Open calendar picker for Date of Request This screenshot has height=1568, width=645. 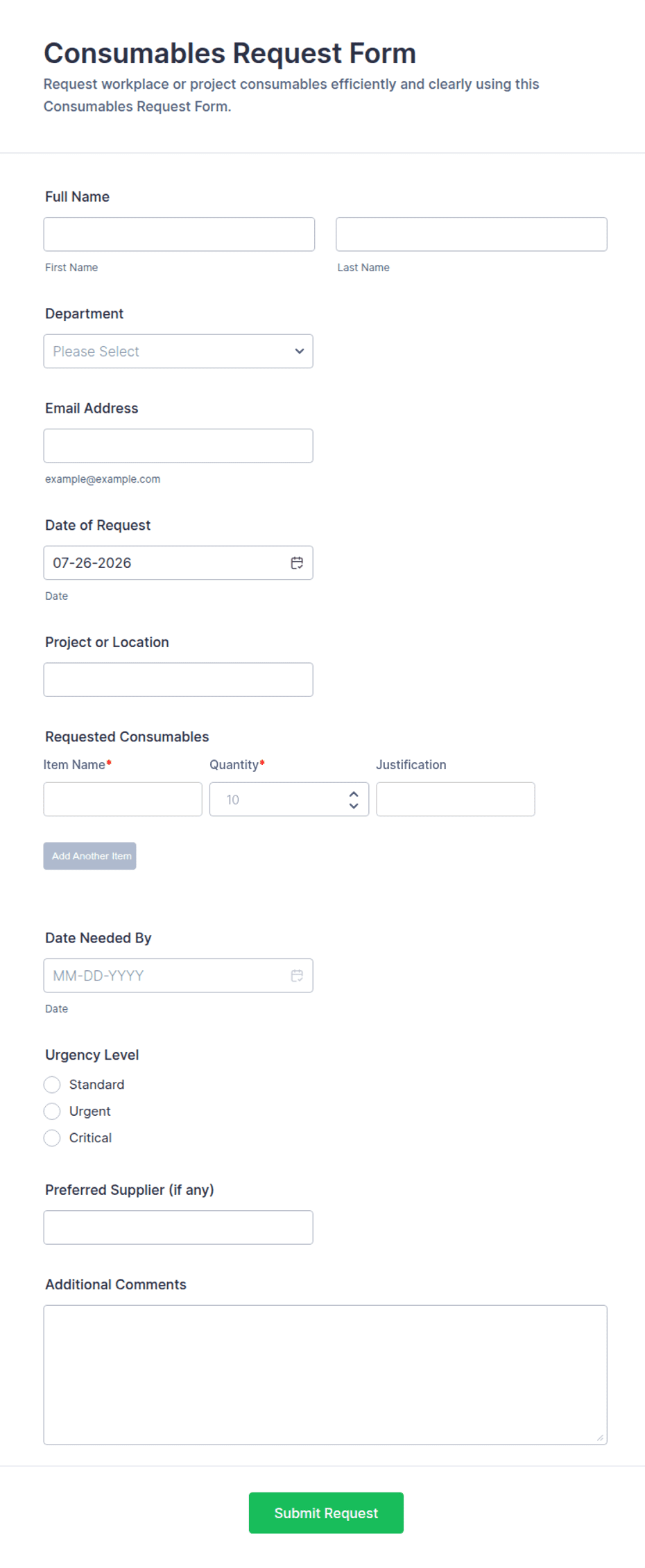pos(297,562)
